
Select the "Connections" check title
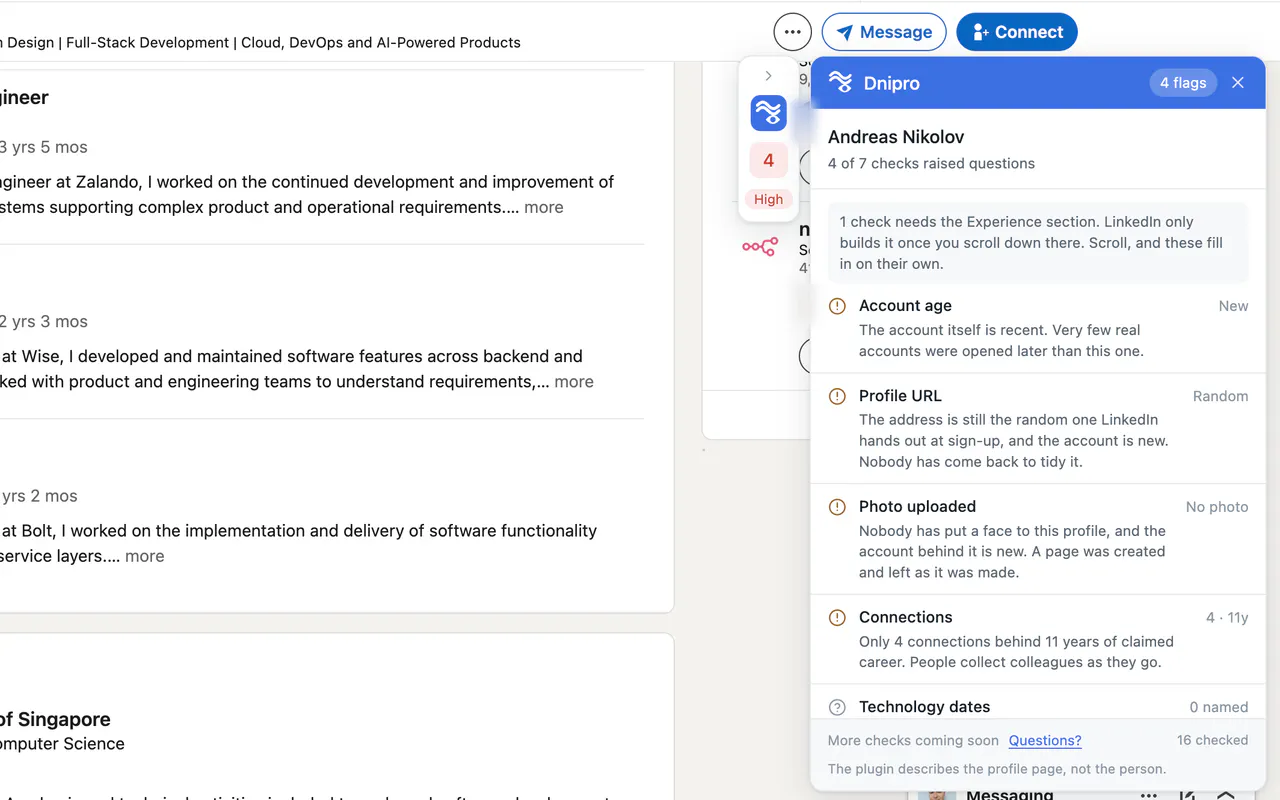(x=905, y=618)
